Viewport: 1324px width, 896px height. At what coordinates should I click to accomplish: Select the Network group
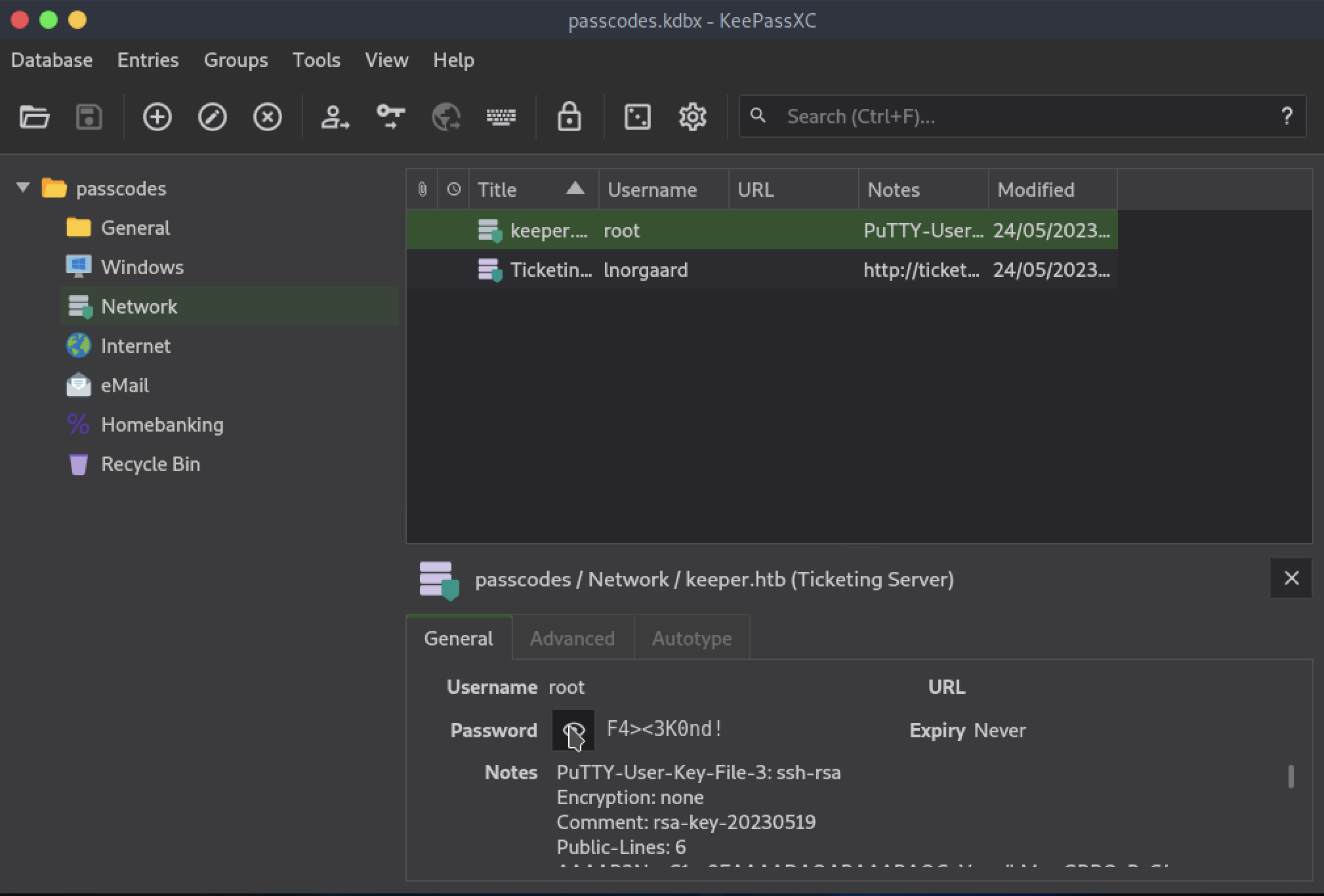tap(230, 306)
